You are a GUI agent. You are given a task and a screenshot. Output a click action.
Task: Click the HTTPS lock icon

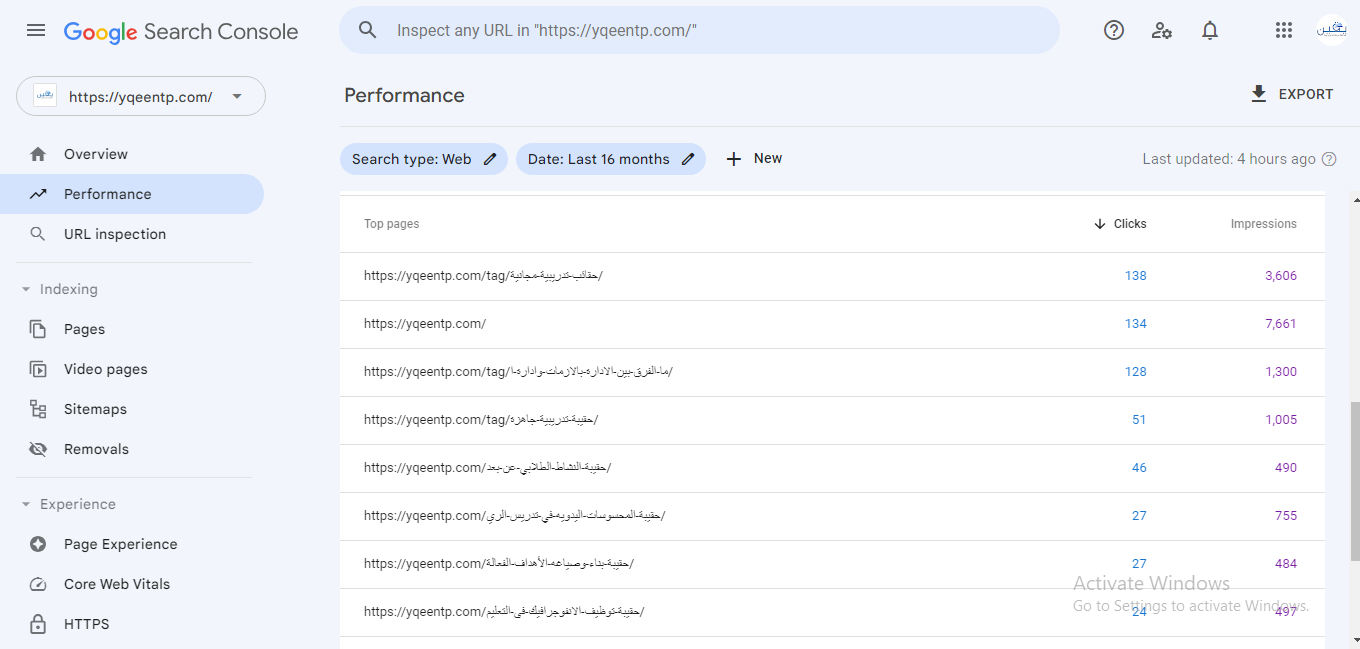click(x=38, y=624)
